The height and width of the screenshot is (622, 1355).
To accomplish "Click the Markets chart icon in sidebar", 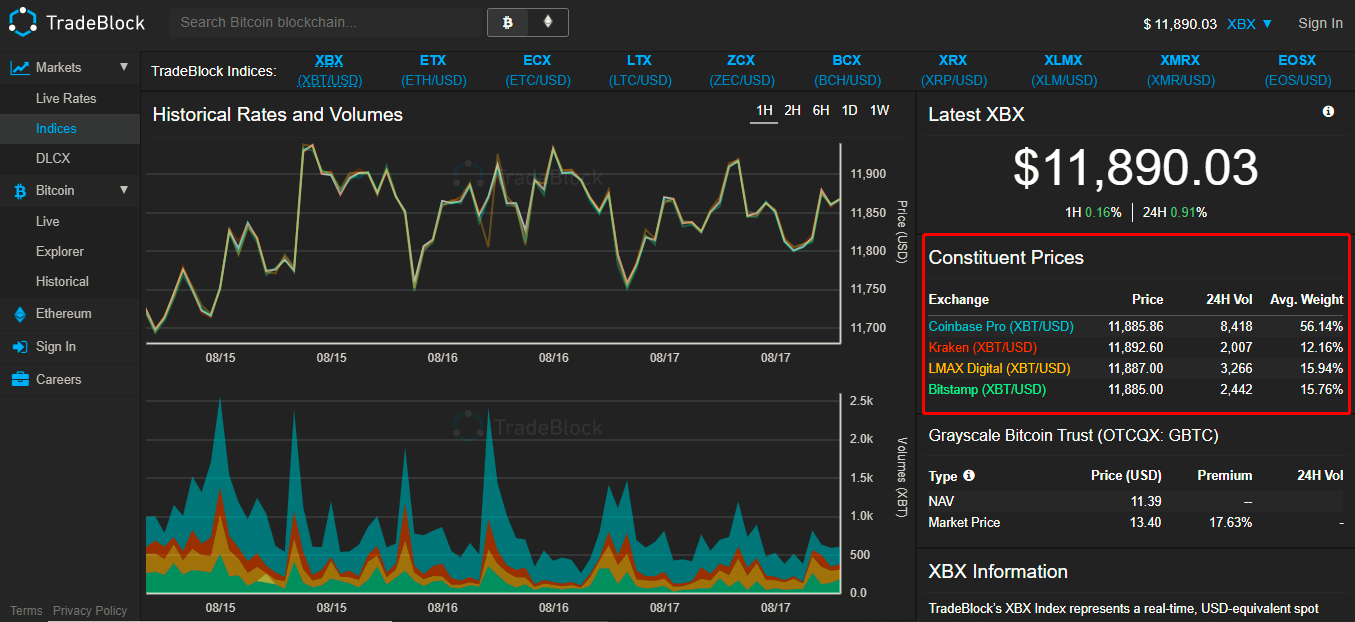I will (19, 68).
